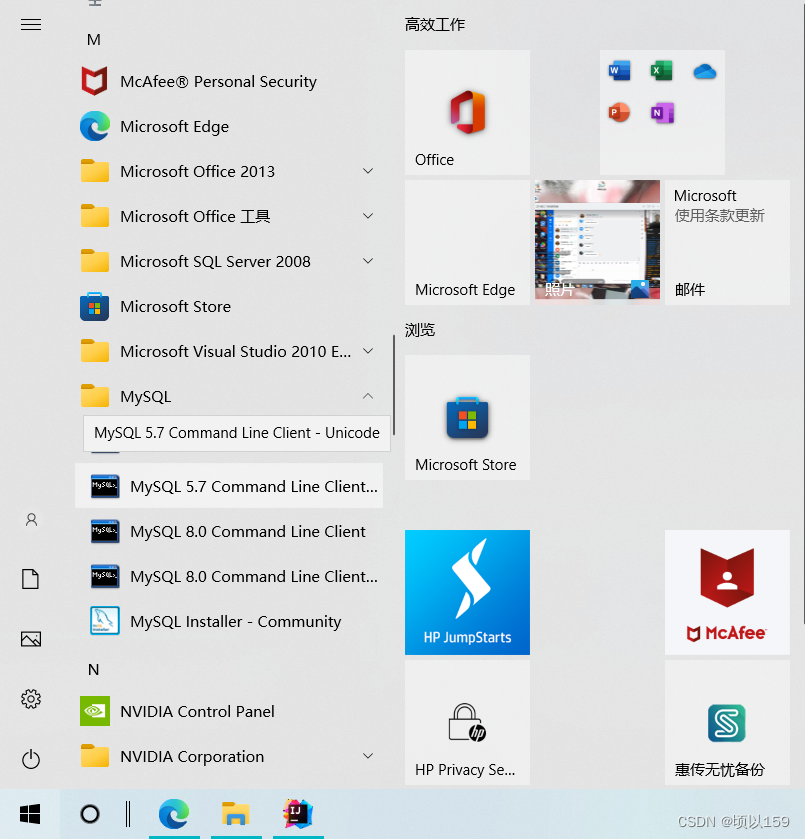Viewport: 805px width, 839px height.
Task: Open the McAfee tile
Action: pyautogui.click(x=727, y=592)
